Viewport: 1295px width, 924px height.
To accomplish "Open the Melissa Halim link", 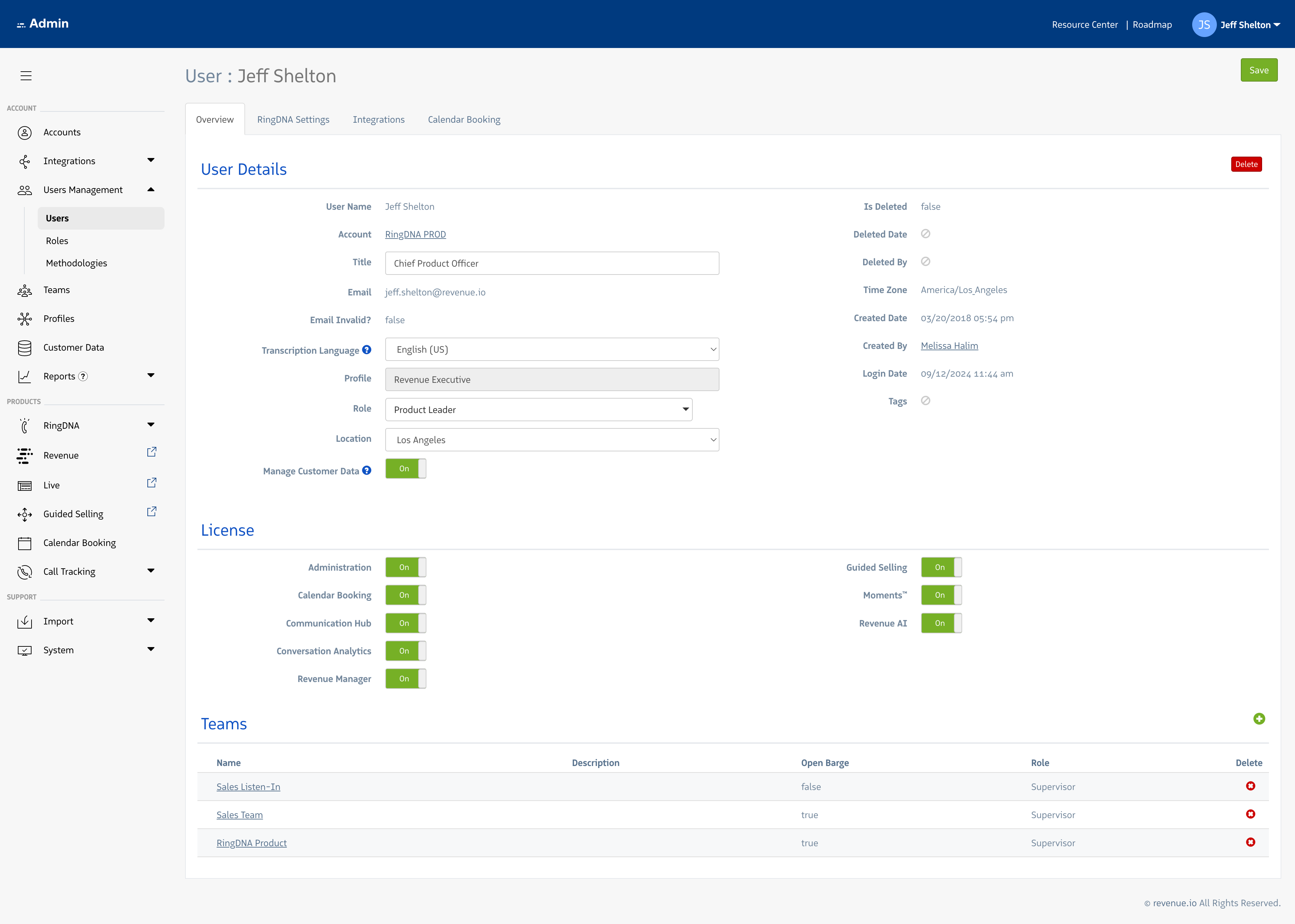I will [x=949, y=346].
